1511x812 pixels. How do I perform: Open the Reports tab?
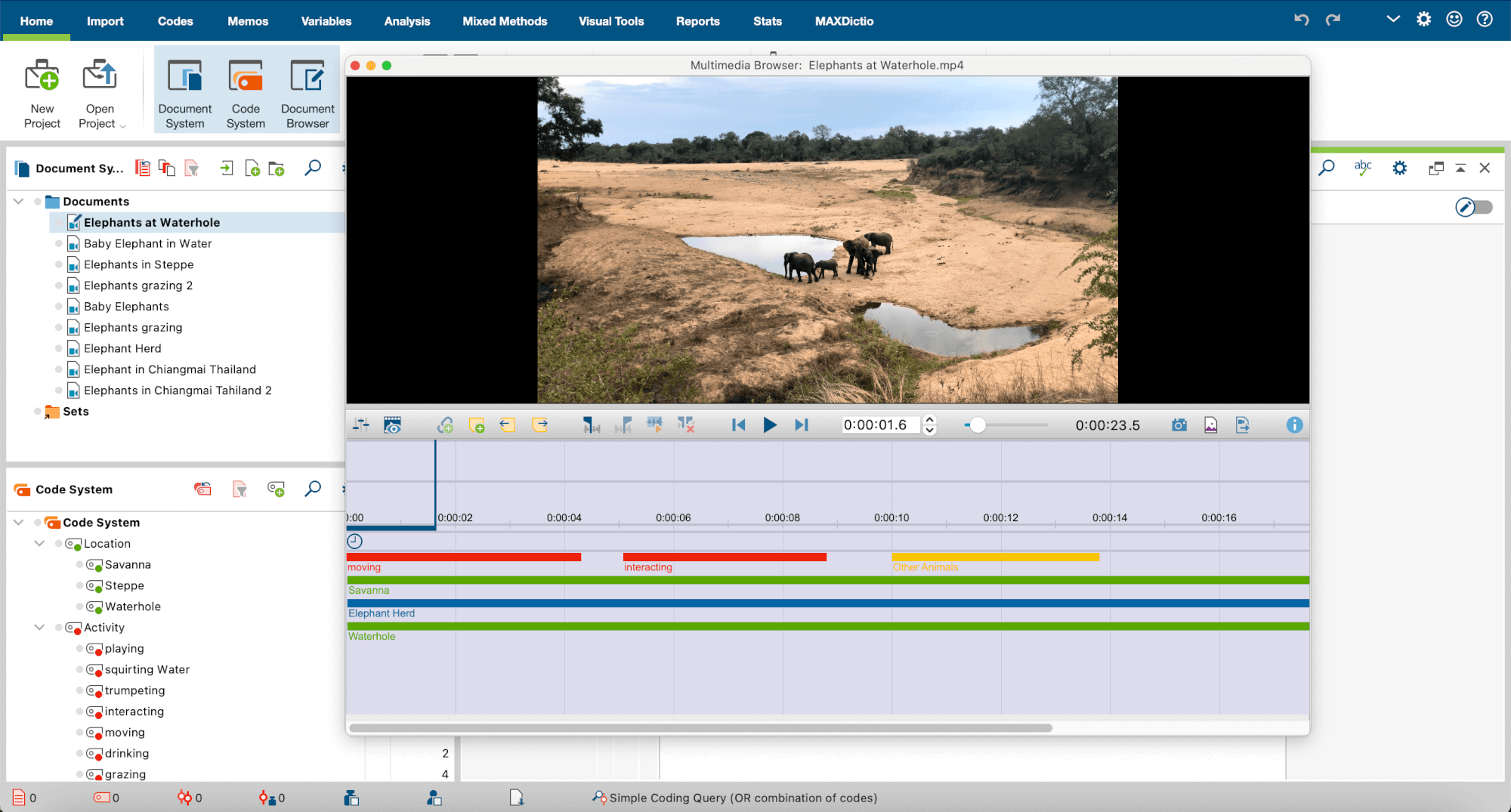coord(698,21)
